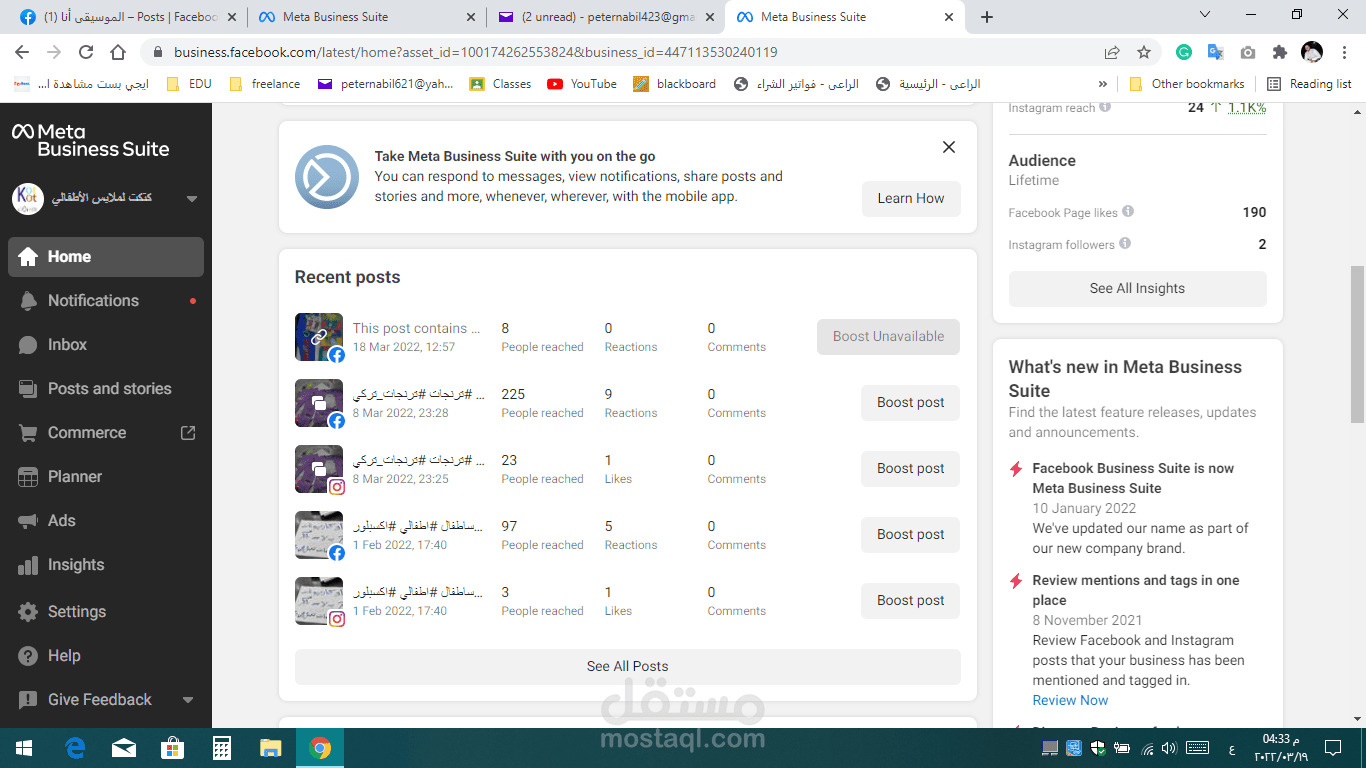Open the browser extensions puzzle icon
Viewport: 1366px width, 768px height.
(x=1280, y=52)
